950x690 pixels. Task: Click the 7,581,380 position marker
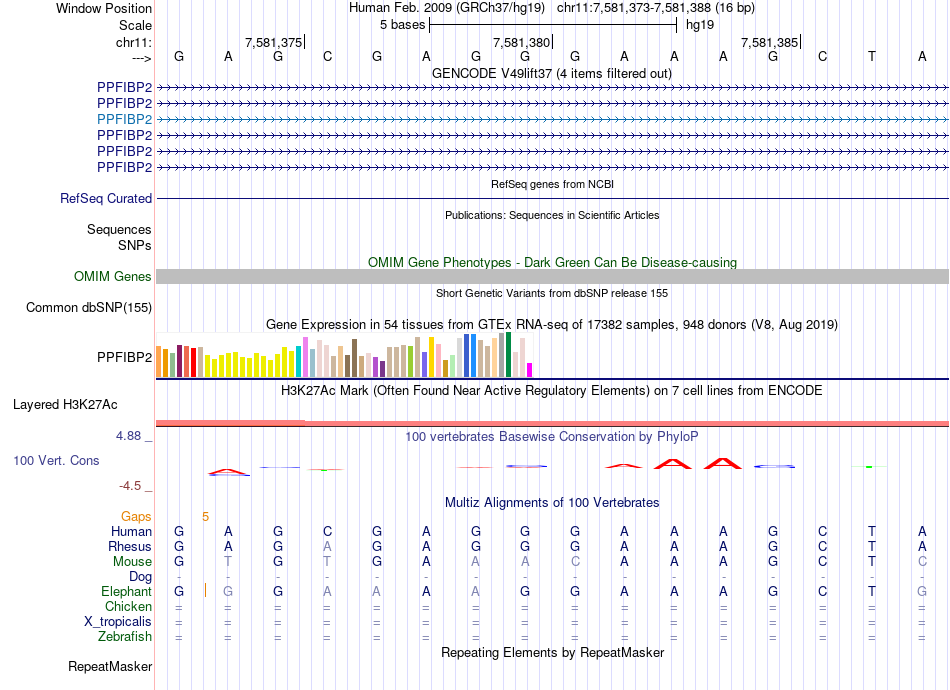[x=521, y=42]
